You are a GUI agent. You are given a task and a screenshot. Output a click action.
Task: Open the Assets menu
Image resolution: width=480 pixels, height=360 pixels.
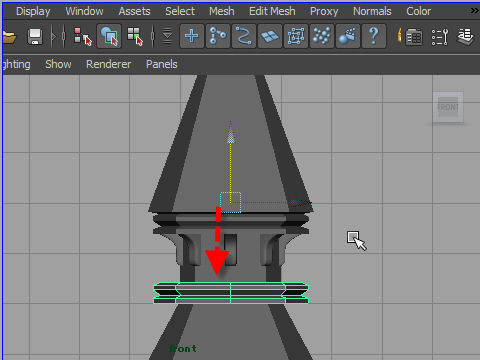(134, 11)
